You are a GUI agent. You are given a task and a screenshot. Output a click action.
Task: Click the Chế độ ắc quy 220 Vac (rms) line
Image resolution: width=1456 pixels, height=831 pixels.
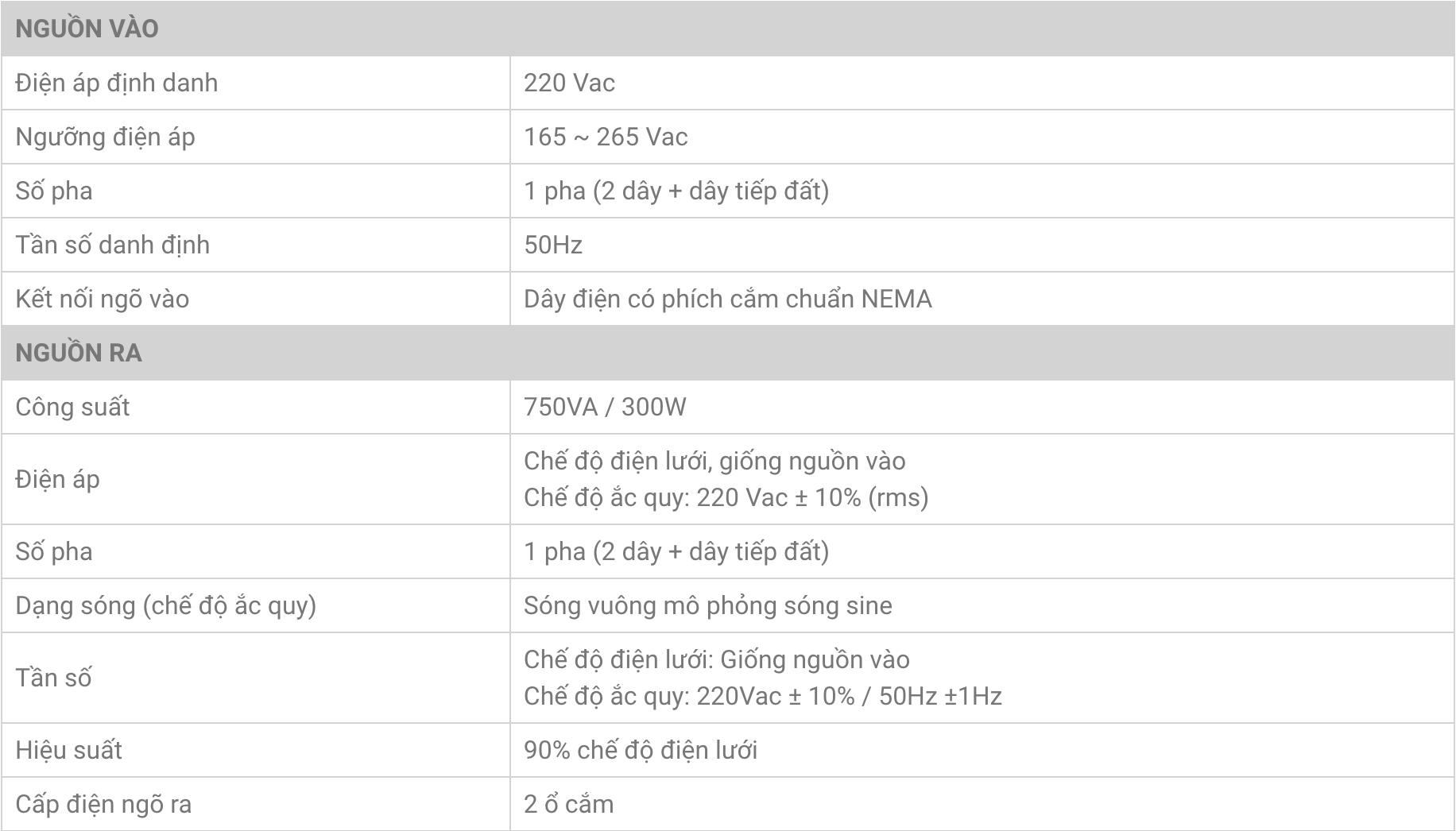point(726,497)
